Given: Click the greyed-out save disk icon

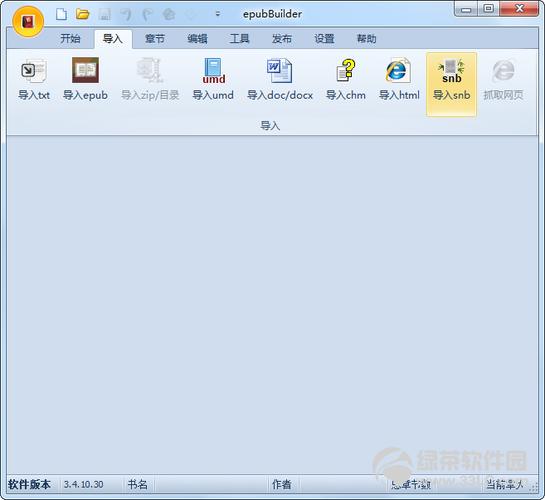Looking at the screenshot, I should (104, 14).
